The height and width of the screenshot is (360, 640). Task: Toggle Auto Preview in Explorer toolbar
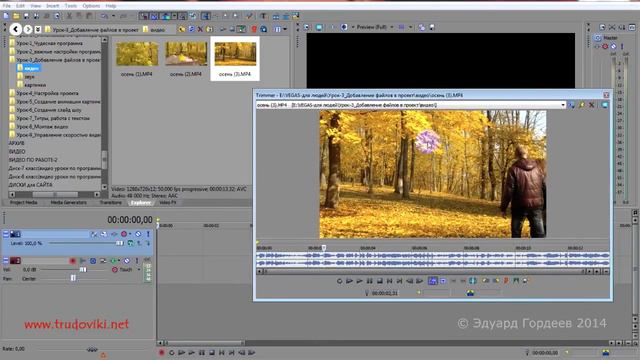coord(242,29)
